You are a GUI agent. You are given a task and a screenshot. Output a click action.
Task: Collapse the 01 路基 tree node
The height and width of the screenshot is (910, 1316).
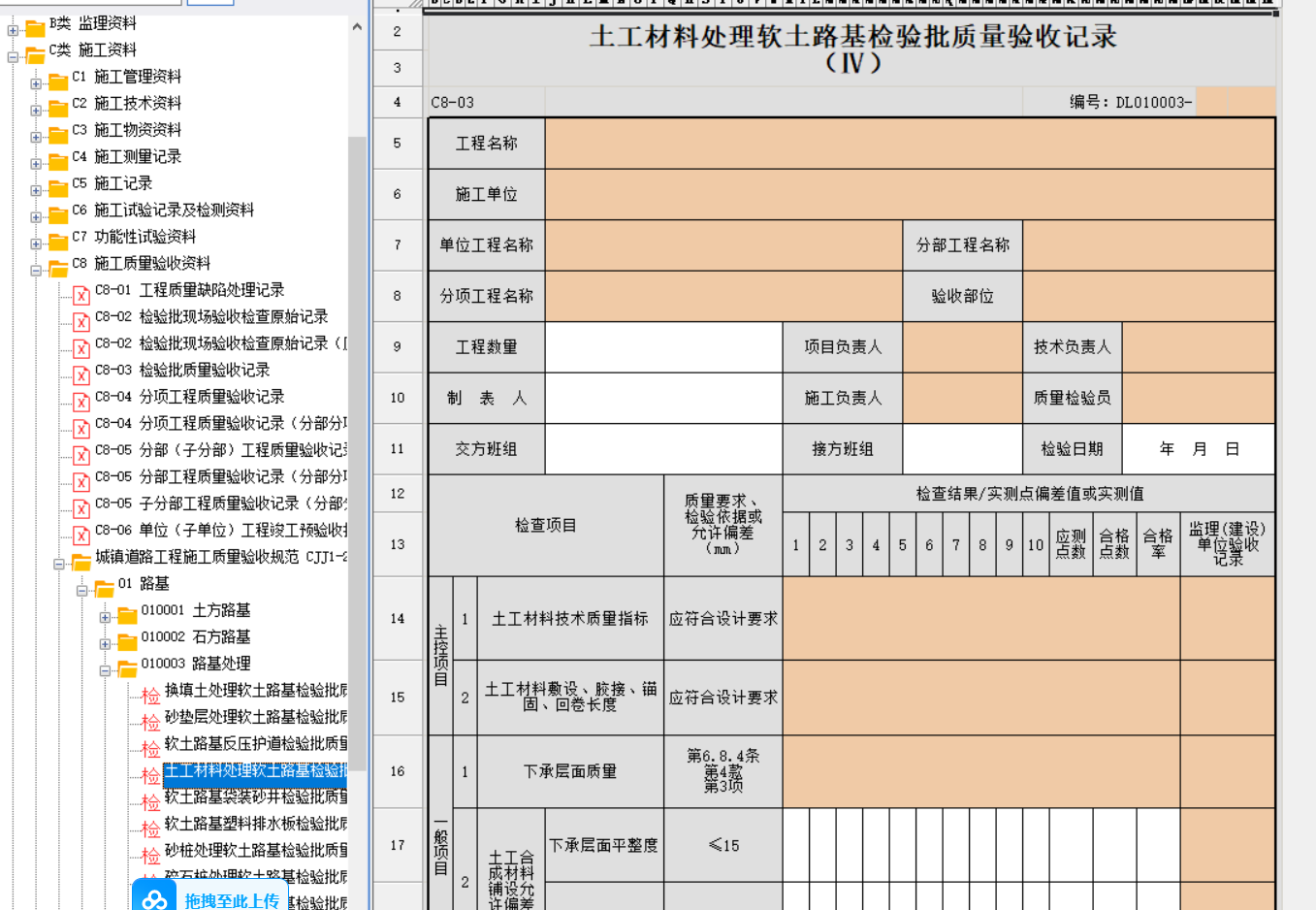[81, 590]
